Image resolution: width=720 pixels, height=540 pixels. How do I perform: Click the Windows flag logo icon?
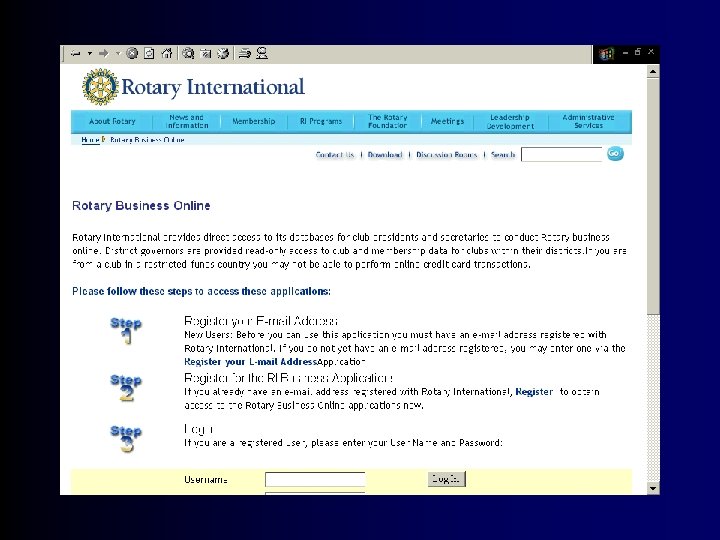pyautogui.click(x=606, y=54)
